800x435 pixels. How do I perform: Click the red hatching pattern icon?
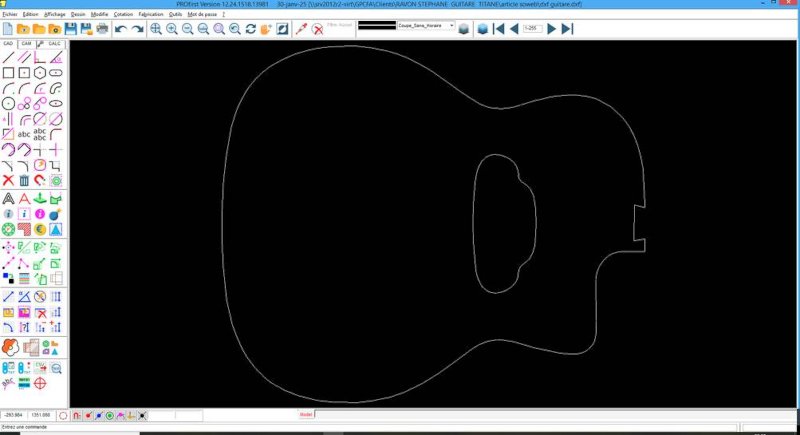pos(24,229)
